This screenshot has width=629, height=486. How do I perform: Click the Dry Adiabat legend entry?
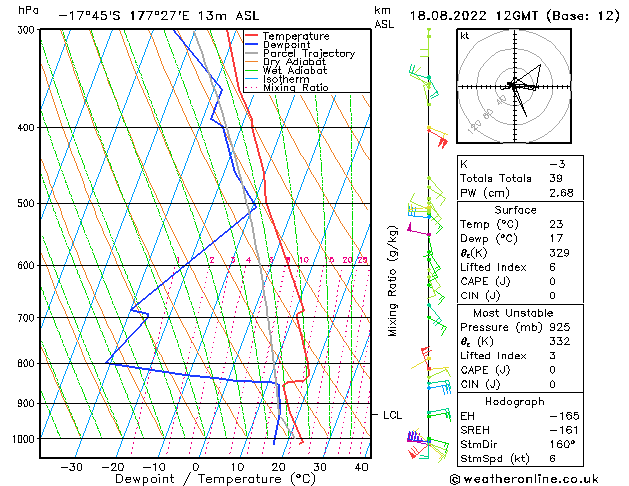tap(294, 62)
